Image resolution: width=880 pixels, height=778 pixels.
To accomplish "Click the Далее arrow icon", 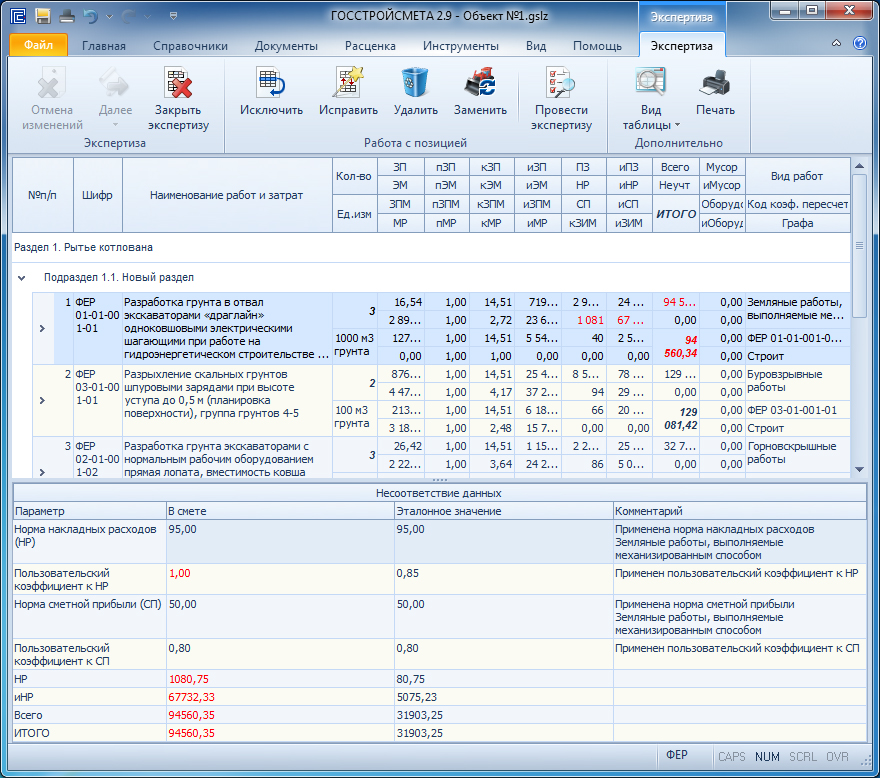I will 115,83.
